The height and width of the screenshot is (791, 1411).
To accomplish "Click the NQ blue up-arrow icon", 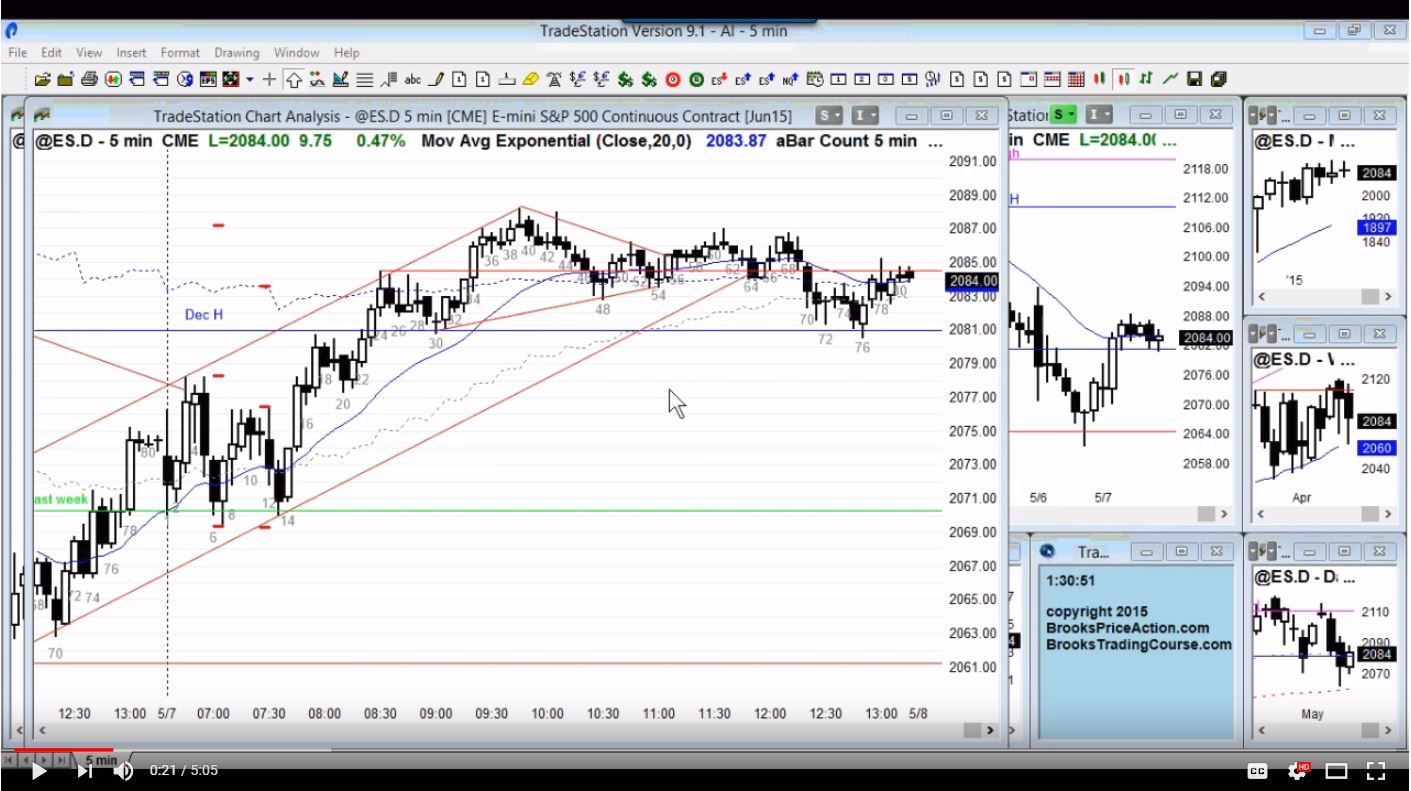I will (790, 79).
